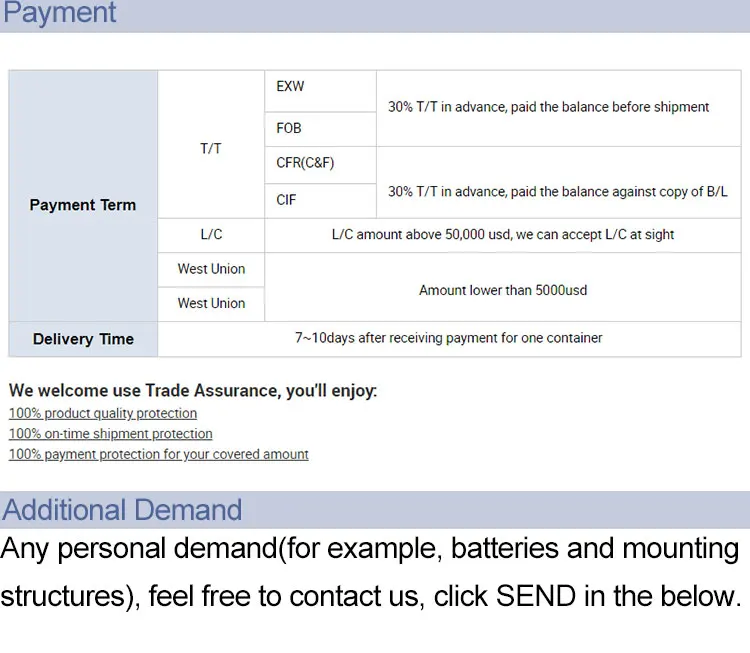Follow the 100% on-time shipment protection link
This screenshot has width=750, height=653.
tap(111, 434)
